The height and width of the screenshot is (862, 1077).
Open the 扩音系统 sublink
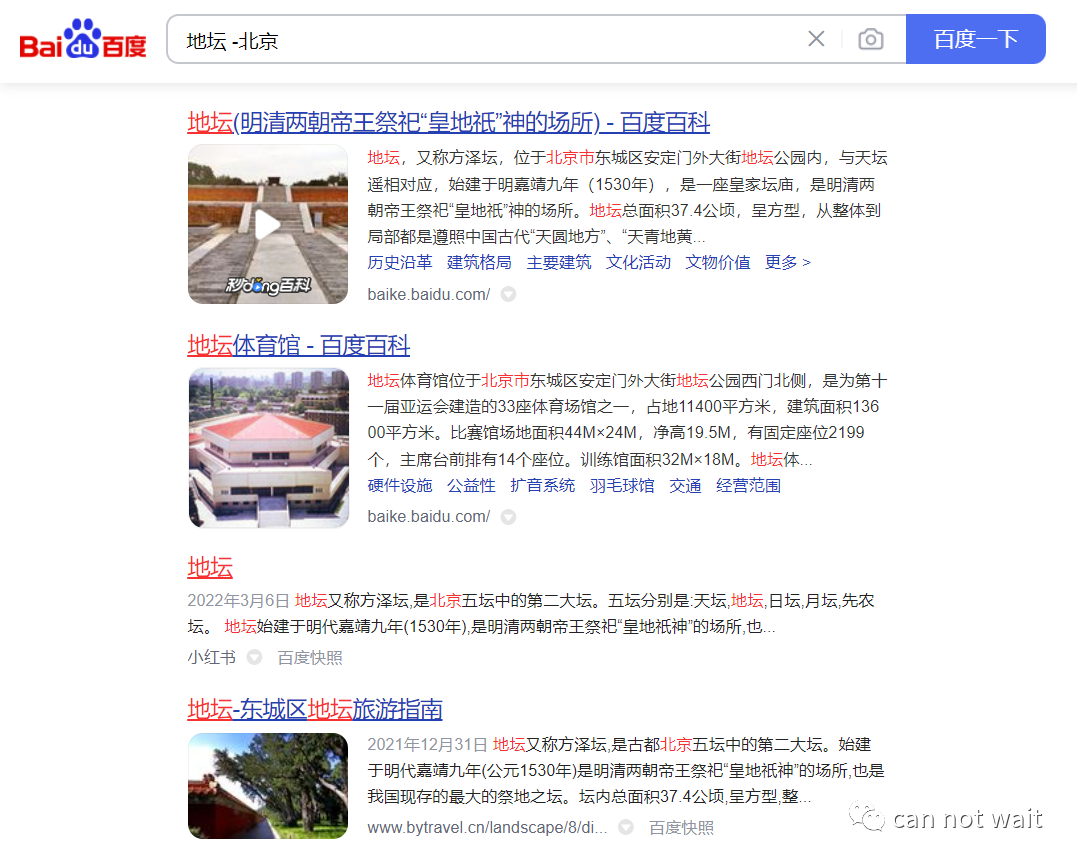click(x=543, y=486)
